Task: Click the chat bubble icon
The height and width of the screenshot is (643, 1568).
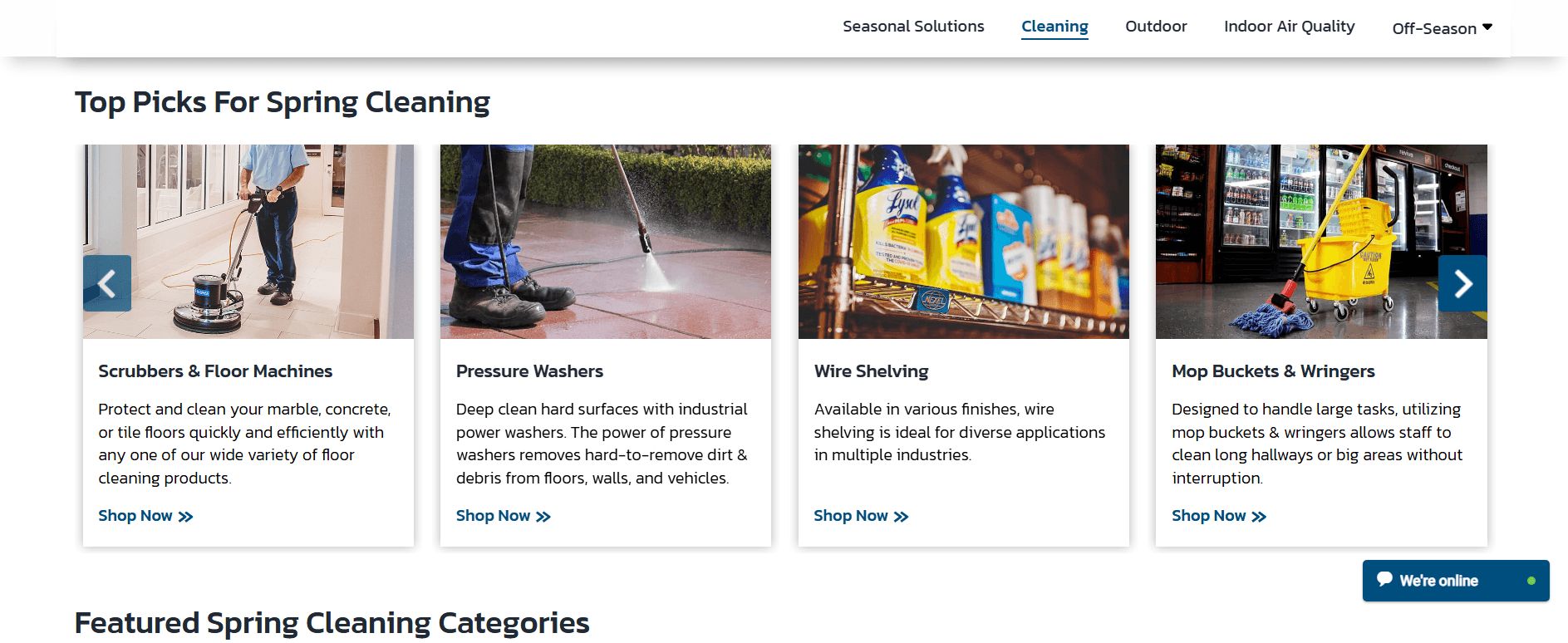Action: click(1384, 579)
